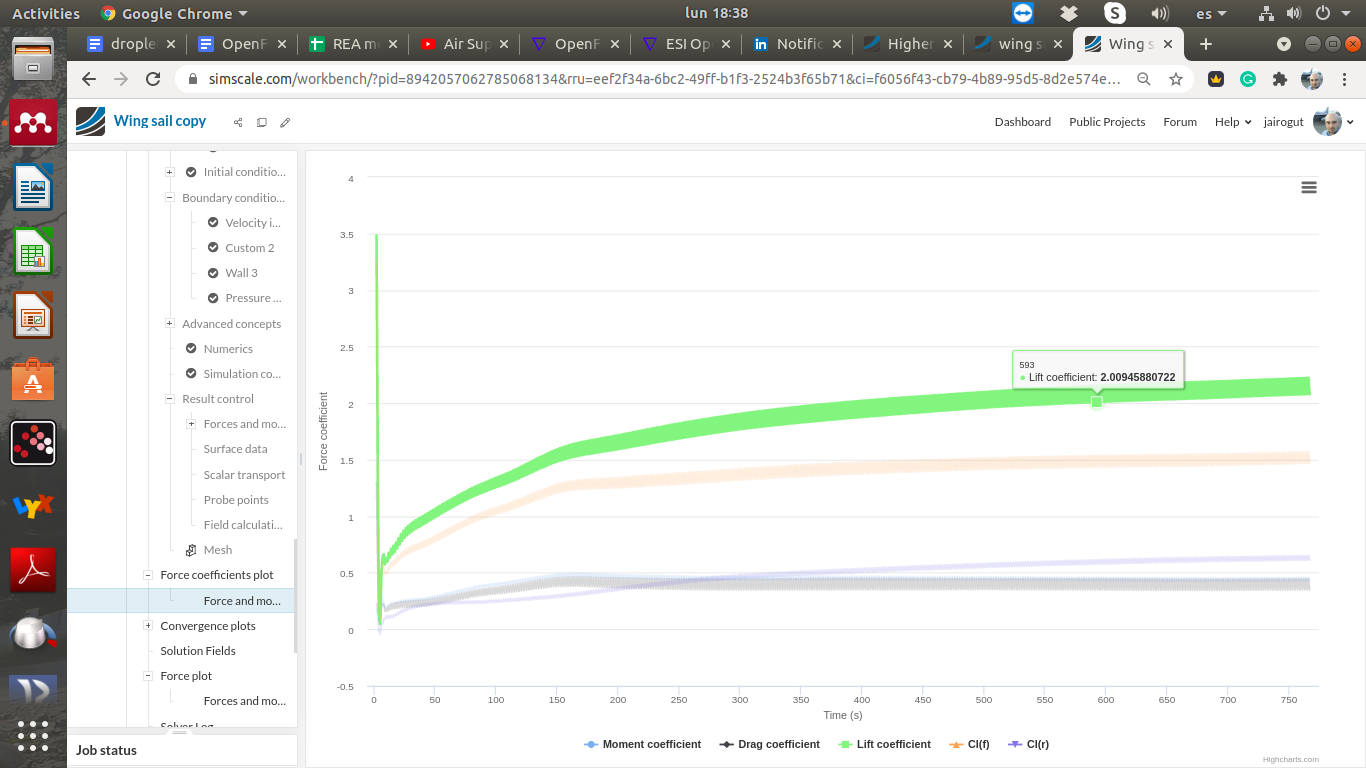Expand the Advanced concepts tree node
1366x768 pixels.
pos(170,323)
